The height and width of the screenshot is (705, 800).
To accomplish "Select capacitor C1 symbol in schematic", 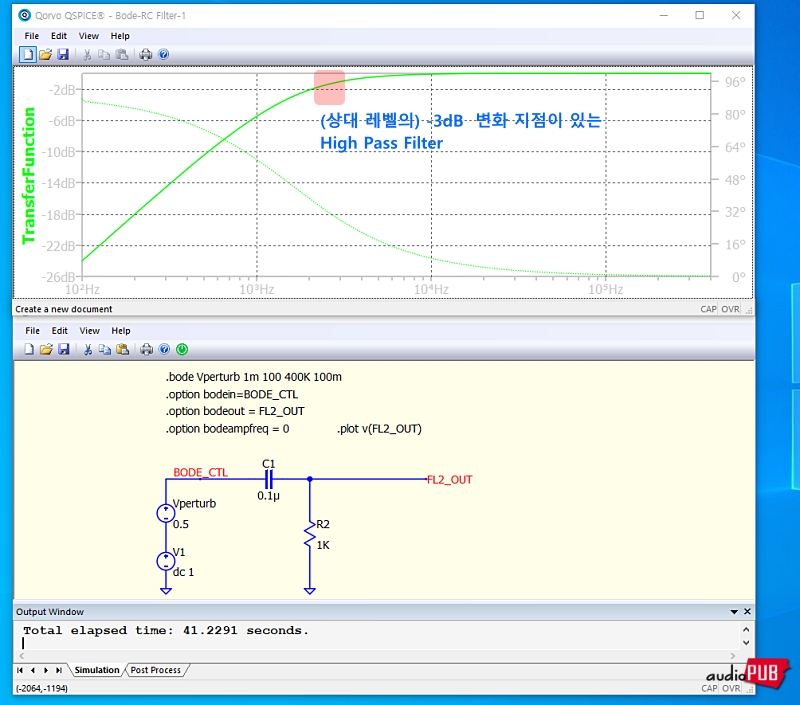I will [x=269, y=479].
